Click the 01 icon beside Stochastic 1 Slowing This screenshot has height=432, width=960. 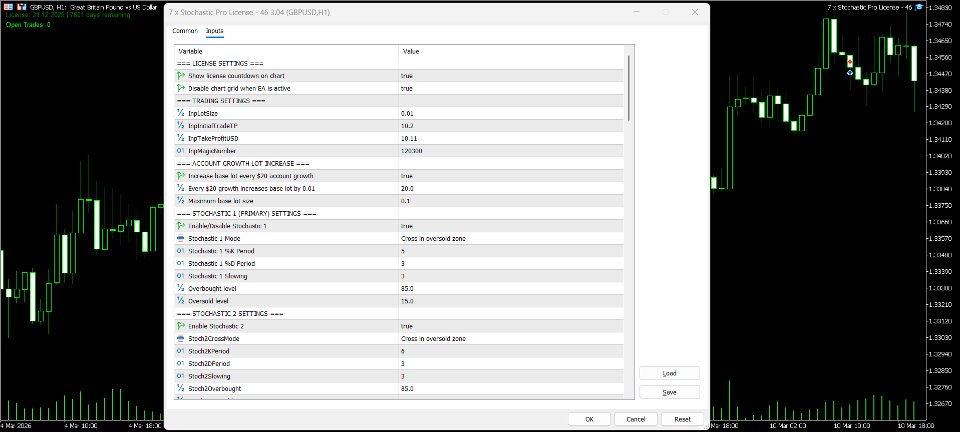tap(181, 276)
